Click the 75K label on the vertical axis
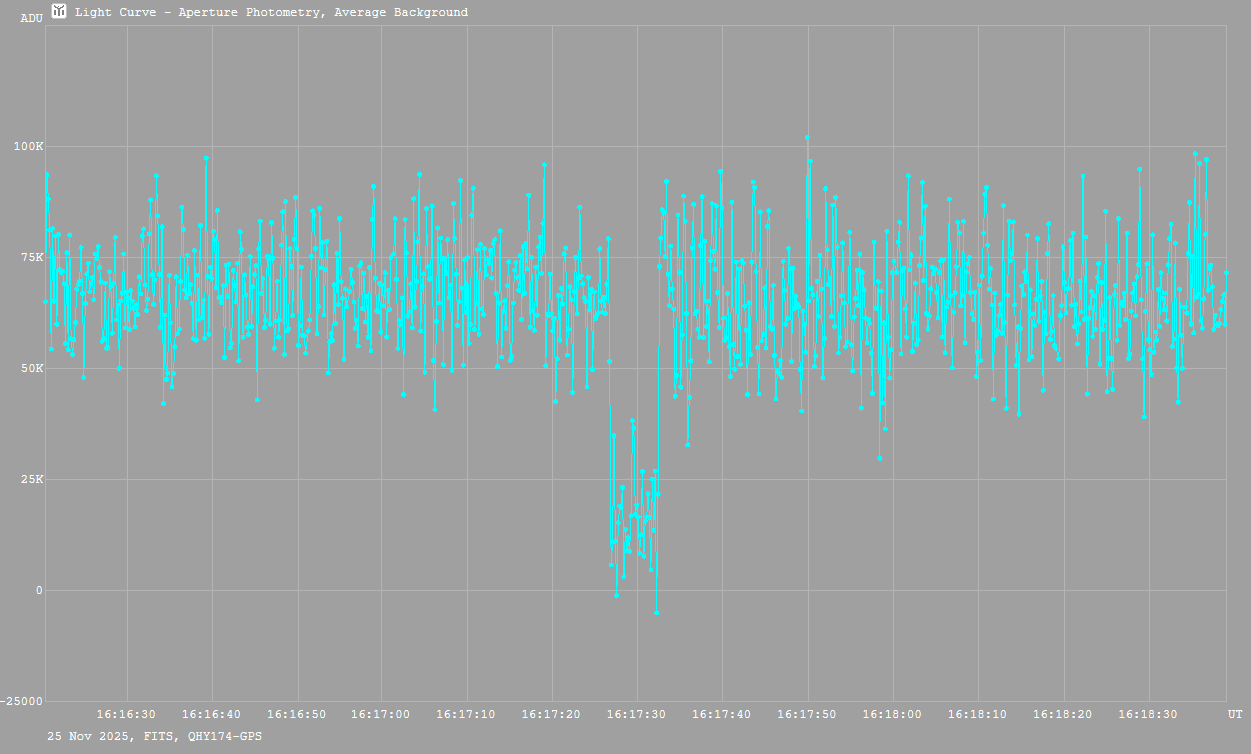Viewport: 1251px width, 754px height. (x=31, y=258)
